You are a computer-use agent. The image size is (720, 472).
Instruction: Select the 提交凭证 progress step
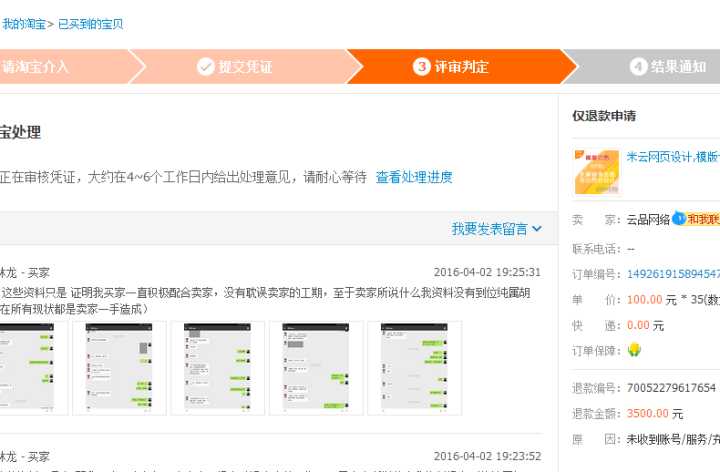[245, 67]
